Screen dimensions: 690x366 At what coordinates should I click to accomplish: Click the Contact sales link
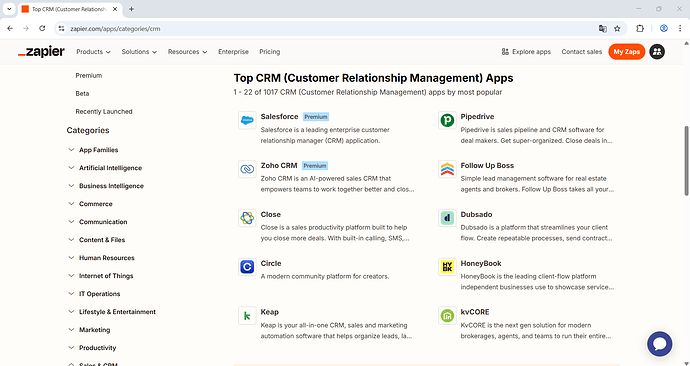pyautogui.click(x=581, y=52)
